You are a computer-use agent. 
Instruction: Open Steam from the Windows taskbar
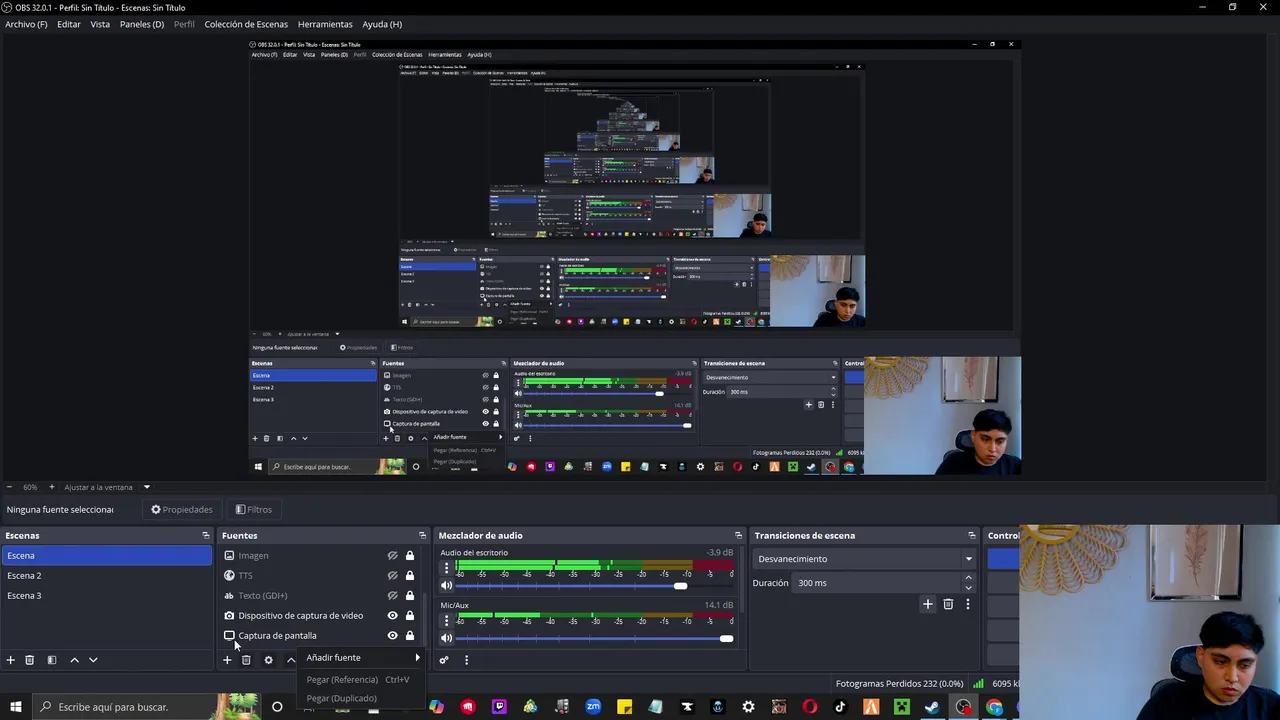tap(932, 707)
